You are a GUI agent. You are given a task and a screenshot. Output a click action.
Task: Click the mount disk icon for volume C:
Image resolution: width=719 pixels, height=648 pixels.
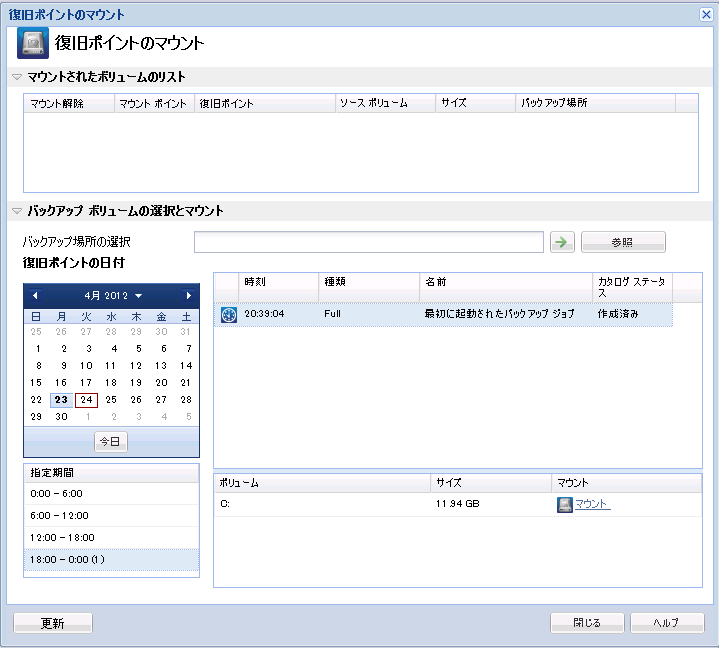[x=564, y=504]
